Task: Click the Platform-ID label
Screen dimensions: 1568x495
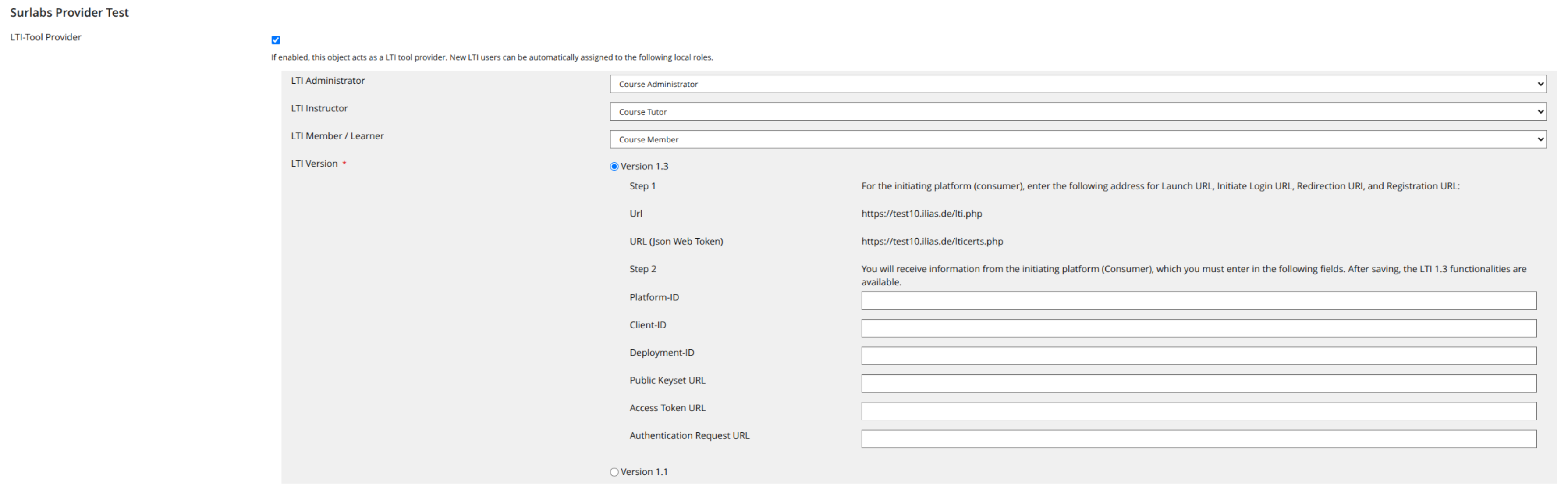Action: point(654,297)
